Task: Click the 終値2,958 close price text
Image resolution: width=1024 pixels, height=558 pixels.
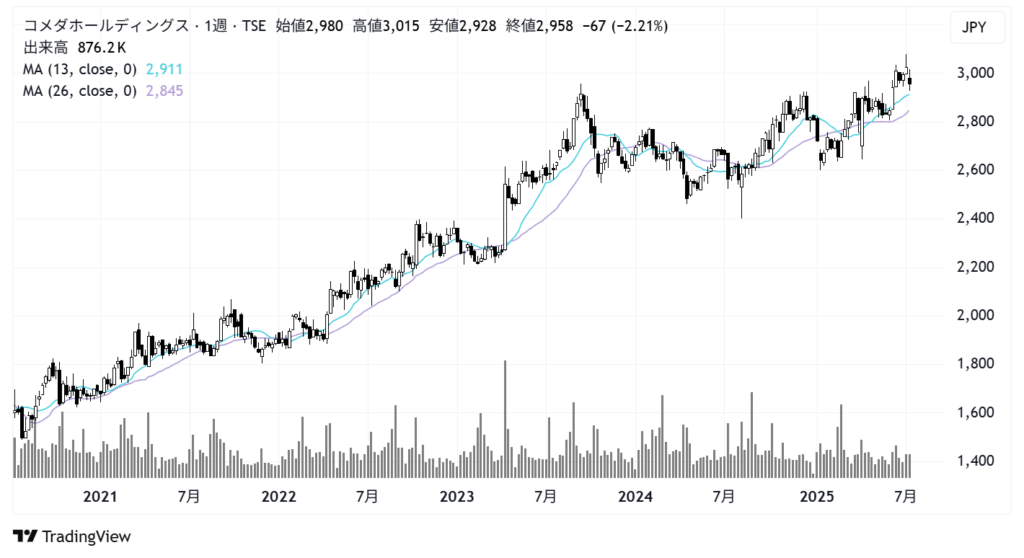Action: [x=539, y=26]
